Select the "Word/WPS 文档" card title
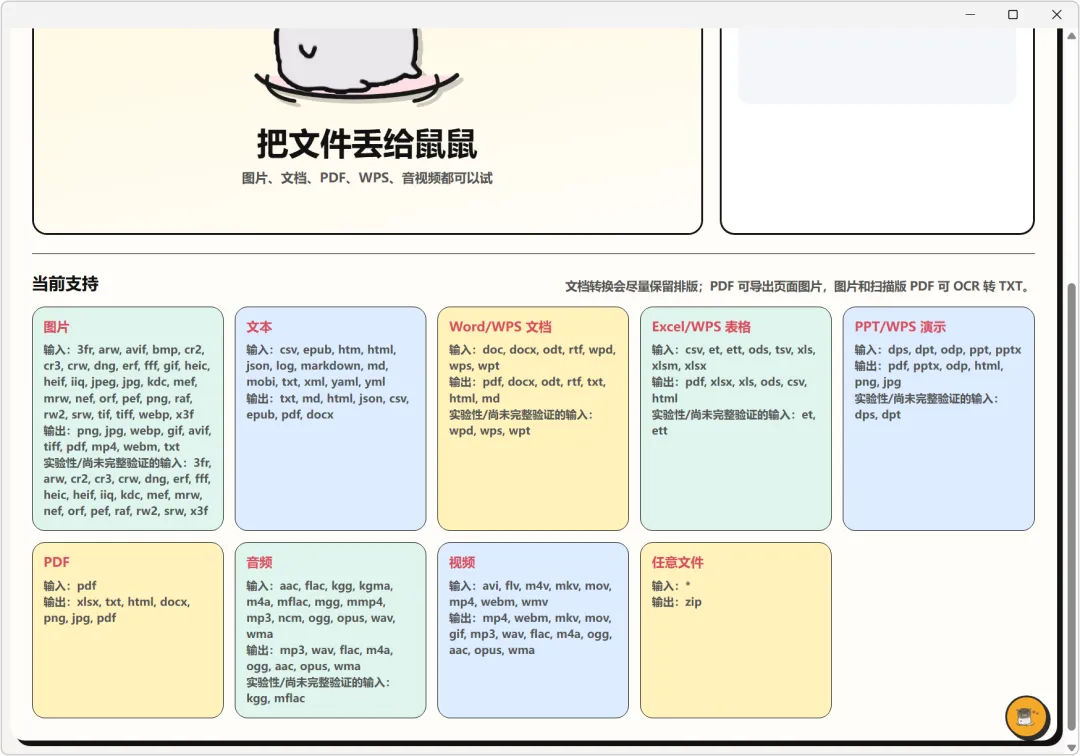 click(x=500, y=327)
